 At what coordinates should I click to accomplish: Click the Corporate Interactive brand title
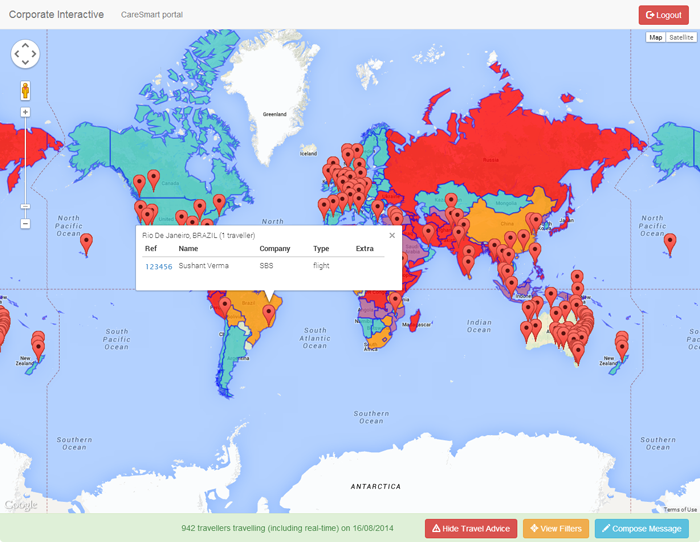56,15
